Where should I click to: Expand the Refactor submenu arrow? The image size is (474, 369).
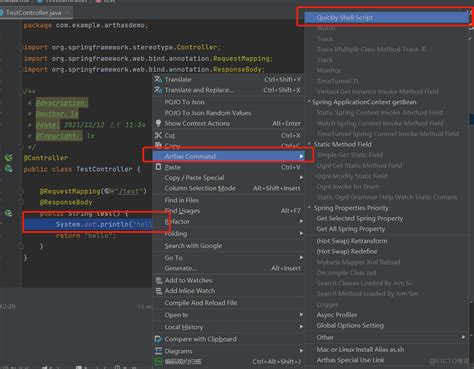point(301,221)
